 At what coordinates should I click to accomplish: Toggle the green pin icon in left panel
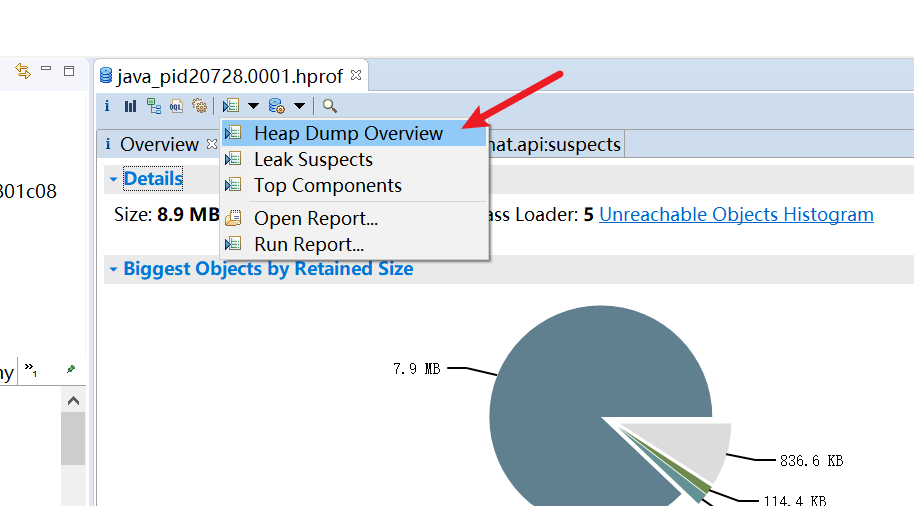(71, 370)
